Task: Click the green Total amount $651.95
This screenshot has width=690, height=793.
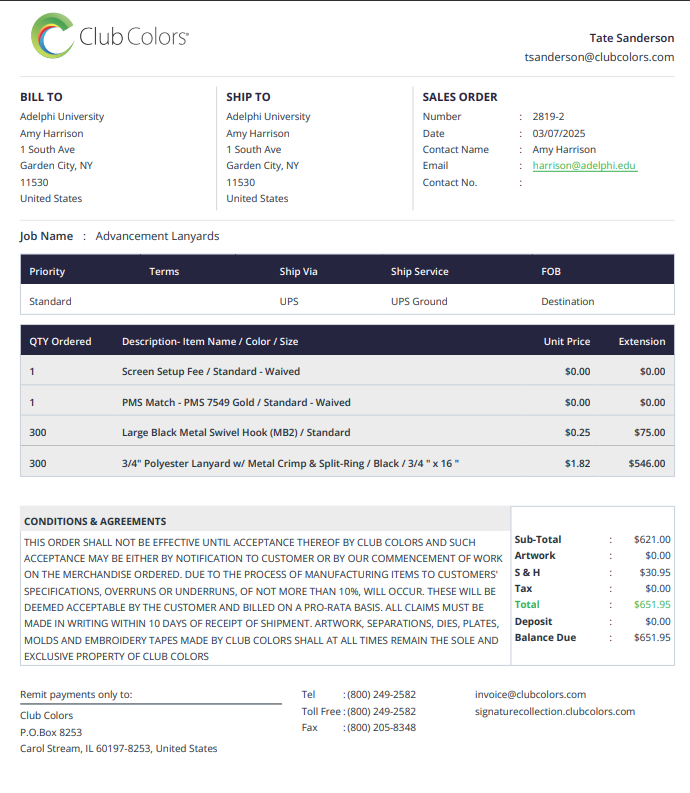Action: coord(652,604)
